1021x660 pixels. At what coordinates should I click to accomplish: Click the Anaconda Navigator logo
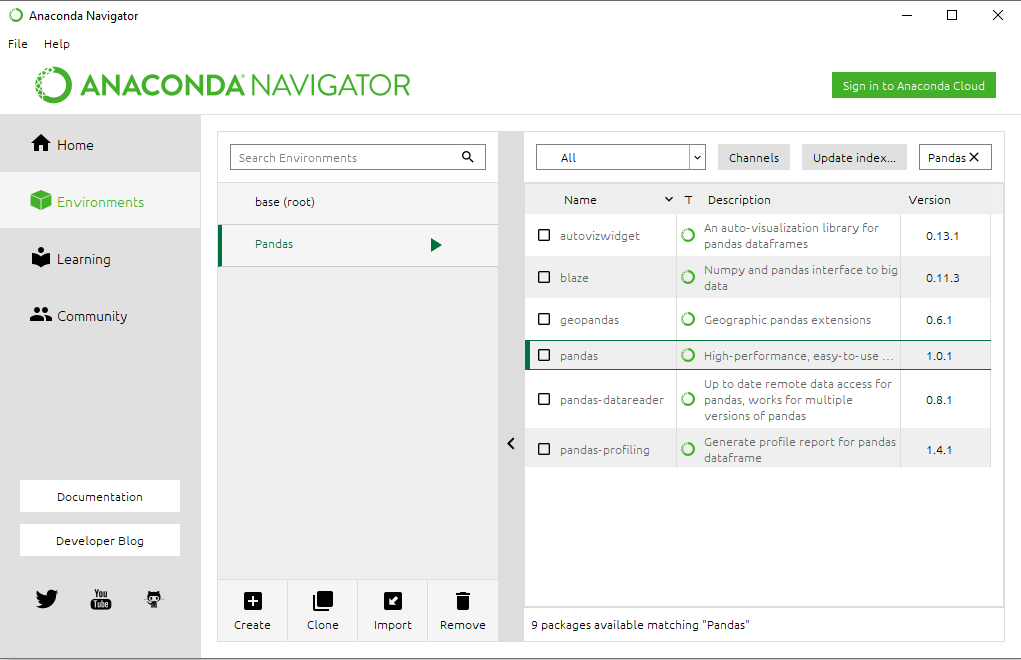tap(222, 85)
